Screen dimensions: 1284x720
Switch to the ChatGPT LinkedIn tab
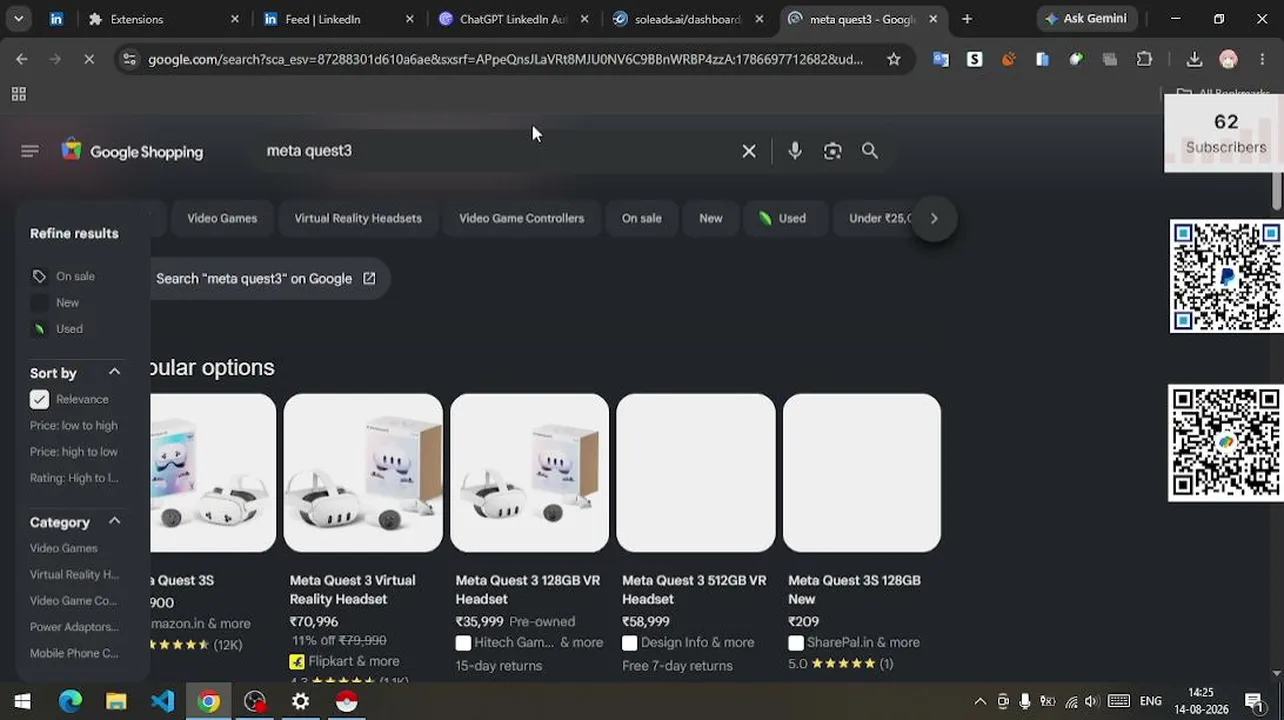pos(514,19)
